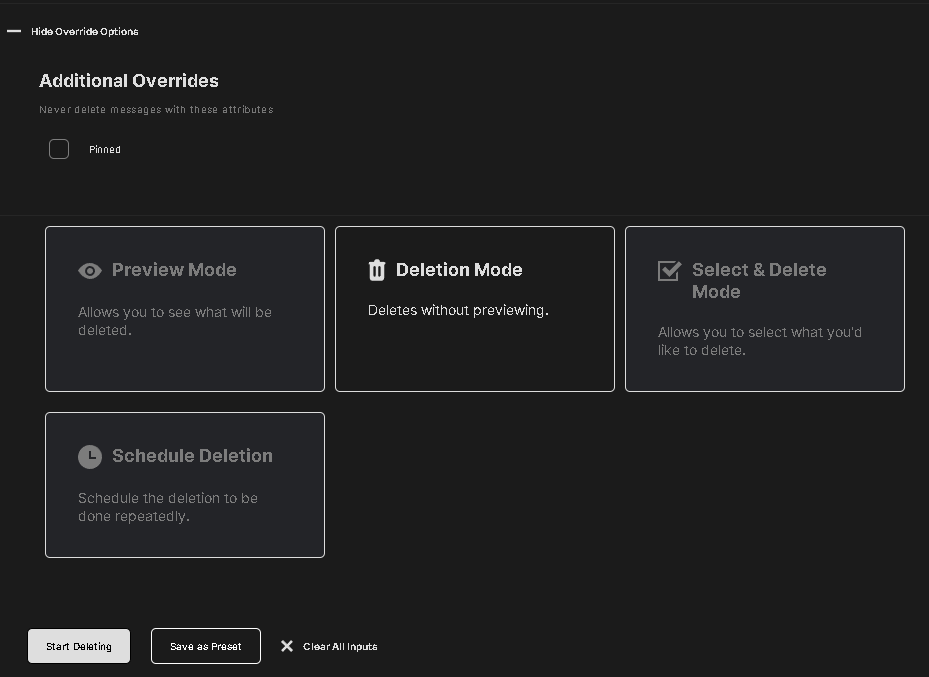The image size is (929, 677).
Task: Choose the Select & Delete Mode card
Action: pos(765,309)
